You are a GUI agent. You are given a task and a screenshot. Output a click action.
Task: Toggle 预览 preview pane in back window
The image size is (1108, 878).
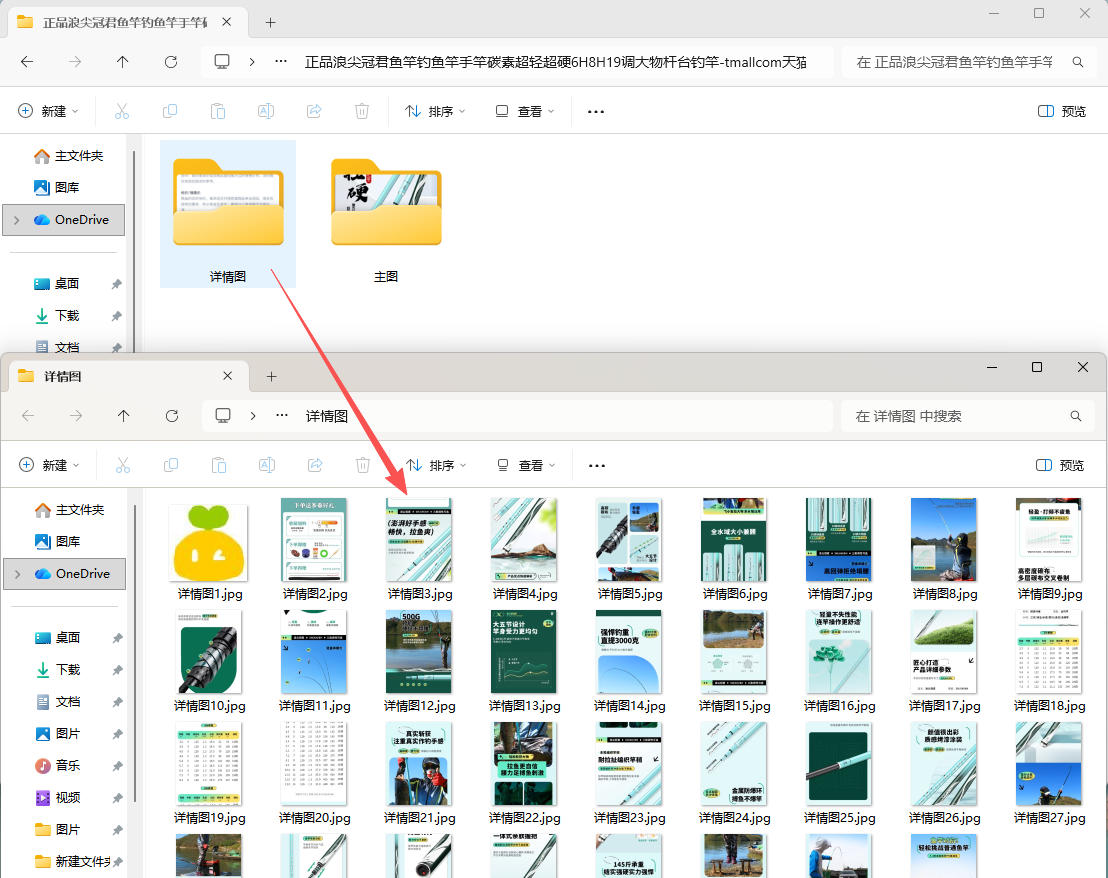coord(1062,111)
